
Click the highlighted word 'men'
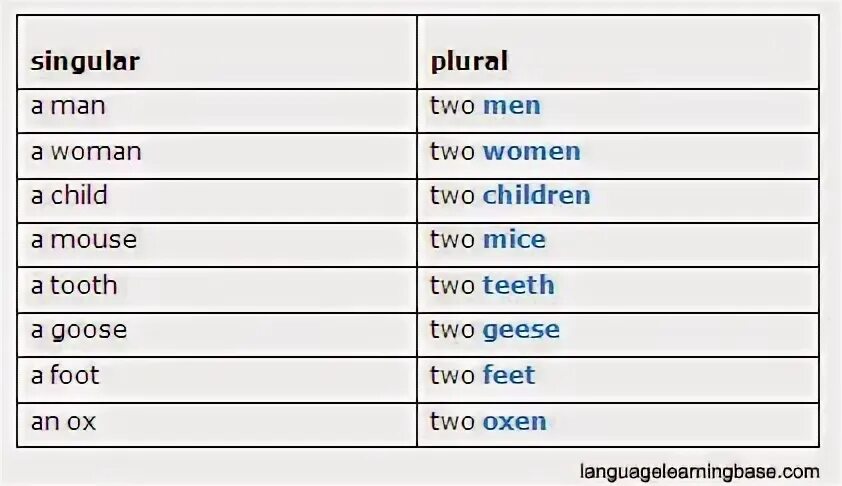(x=512, y=106)
